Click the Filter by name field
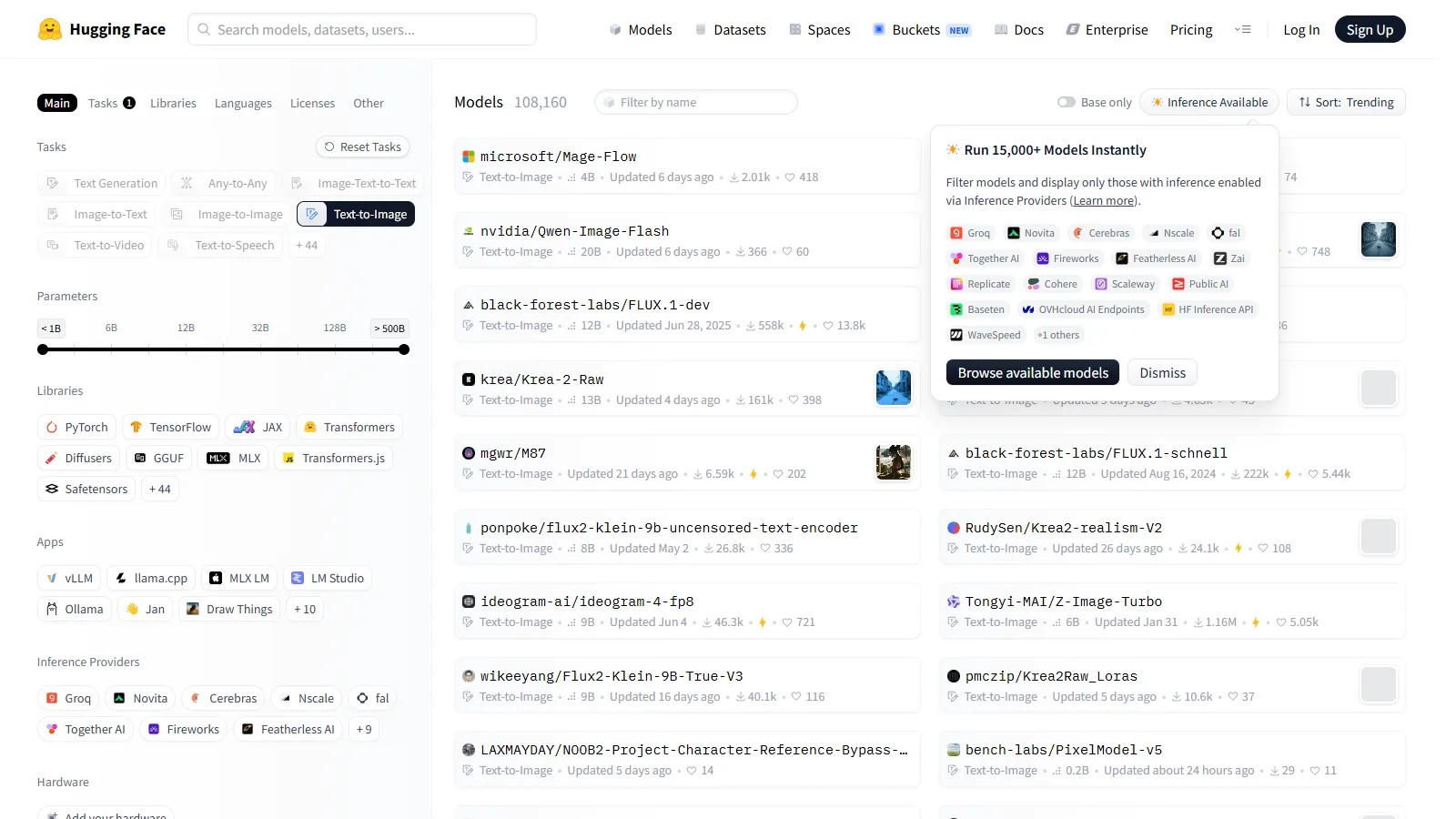The image size is (1456, 819). [x=696, y=102]
